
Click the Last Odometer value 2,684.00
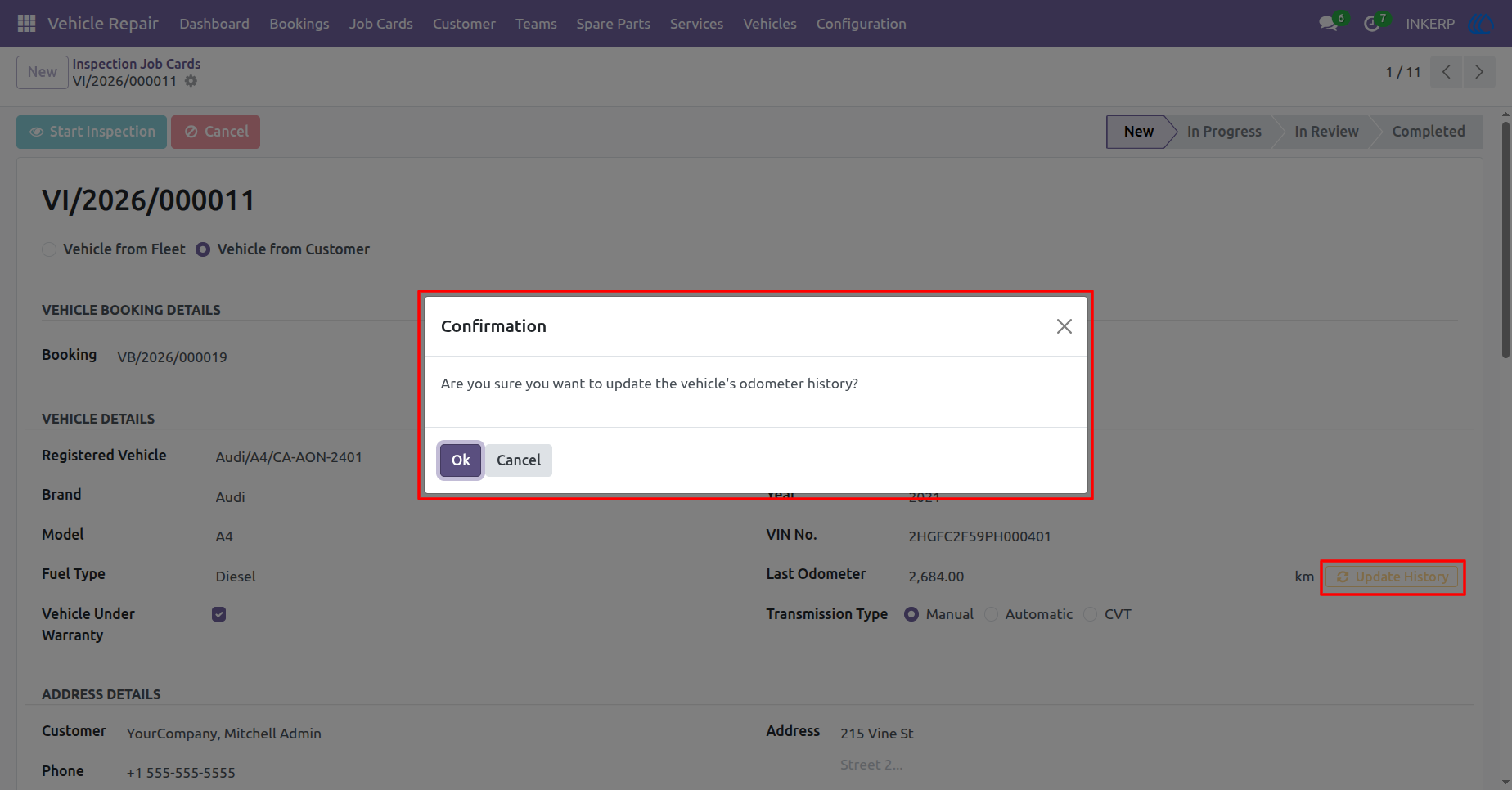tap(936, 577)
